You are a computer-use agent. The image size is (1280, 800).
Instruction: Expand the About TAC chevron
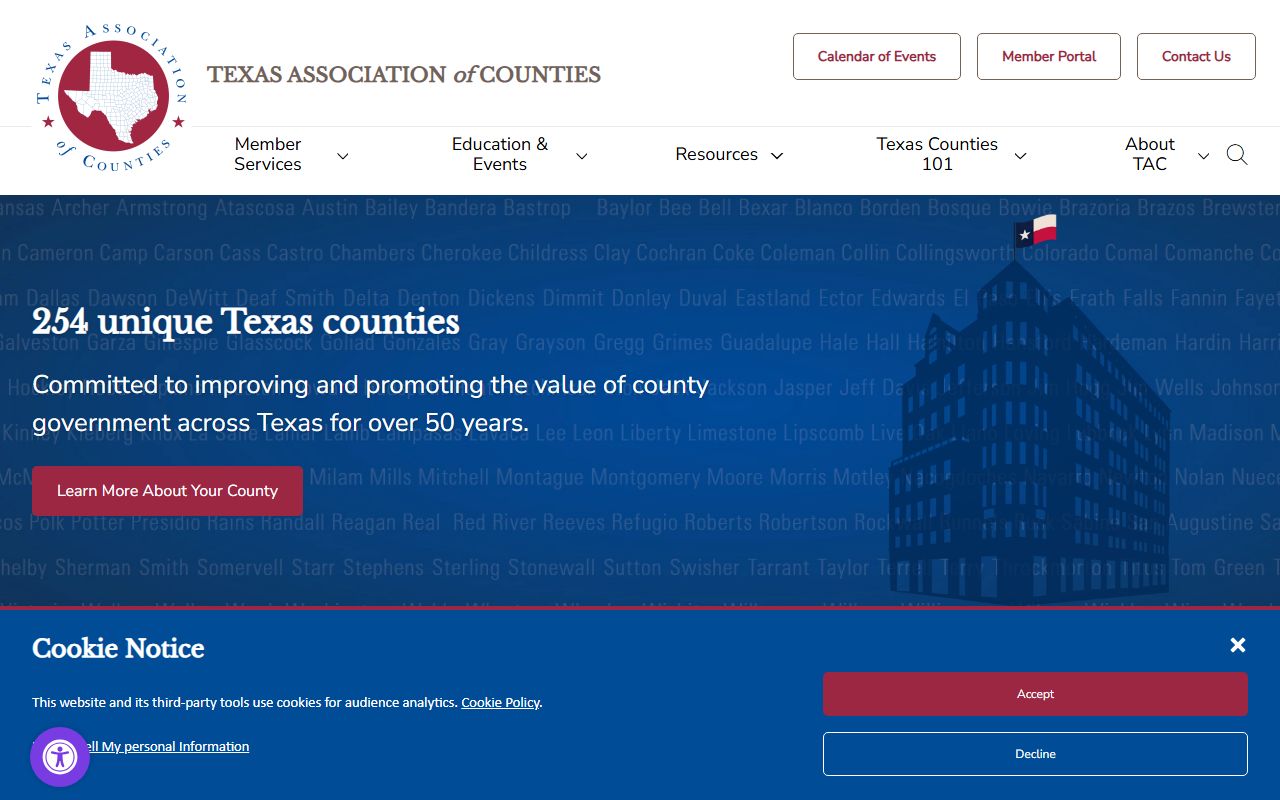point(1203,155)
